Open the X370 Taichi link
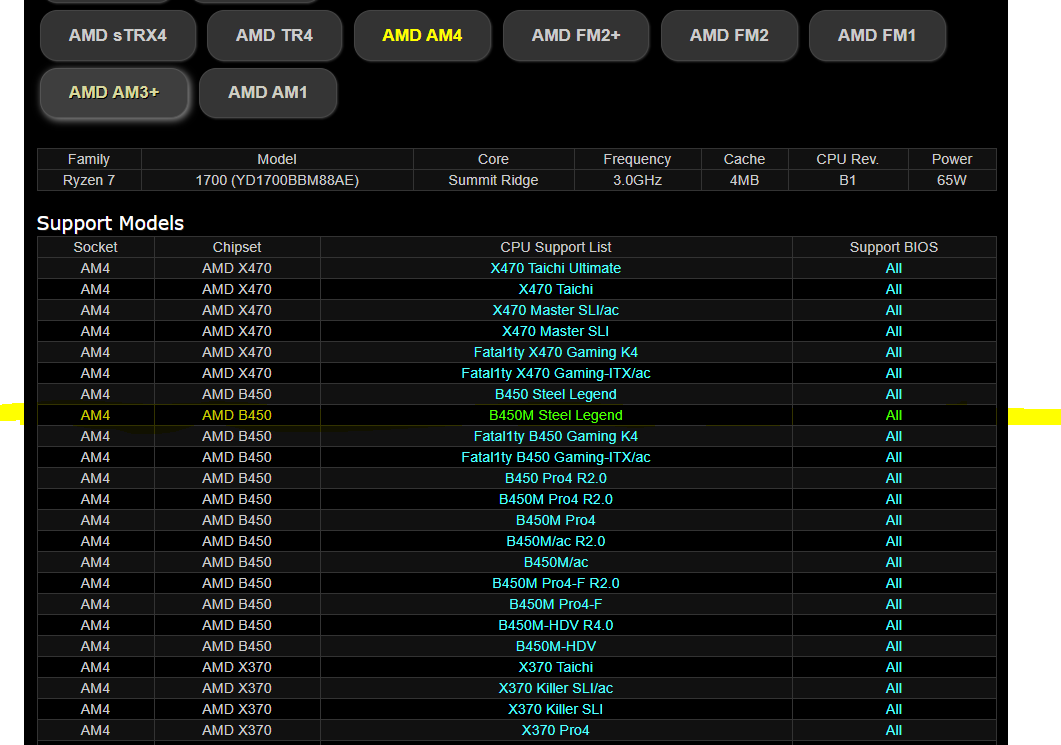 556,667
